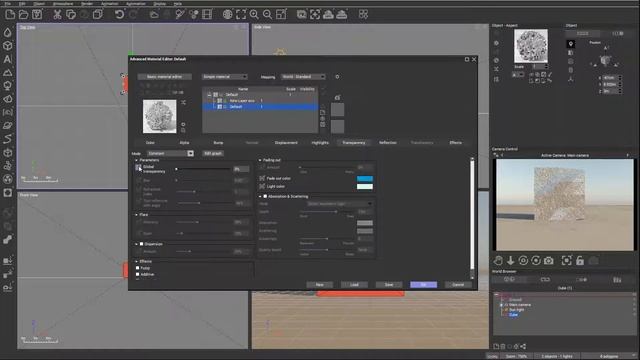Viewport: 640px width, 360px height.
Task: Select the terrain mountain tool in left sidebar
Action: pos(7,73)
